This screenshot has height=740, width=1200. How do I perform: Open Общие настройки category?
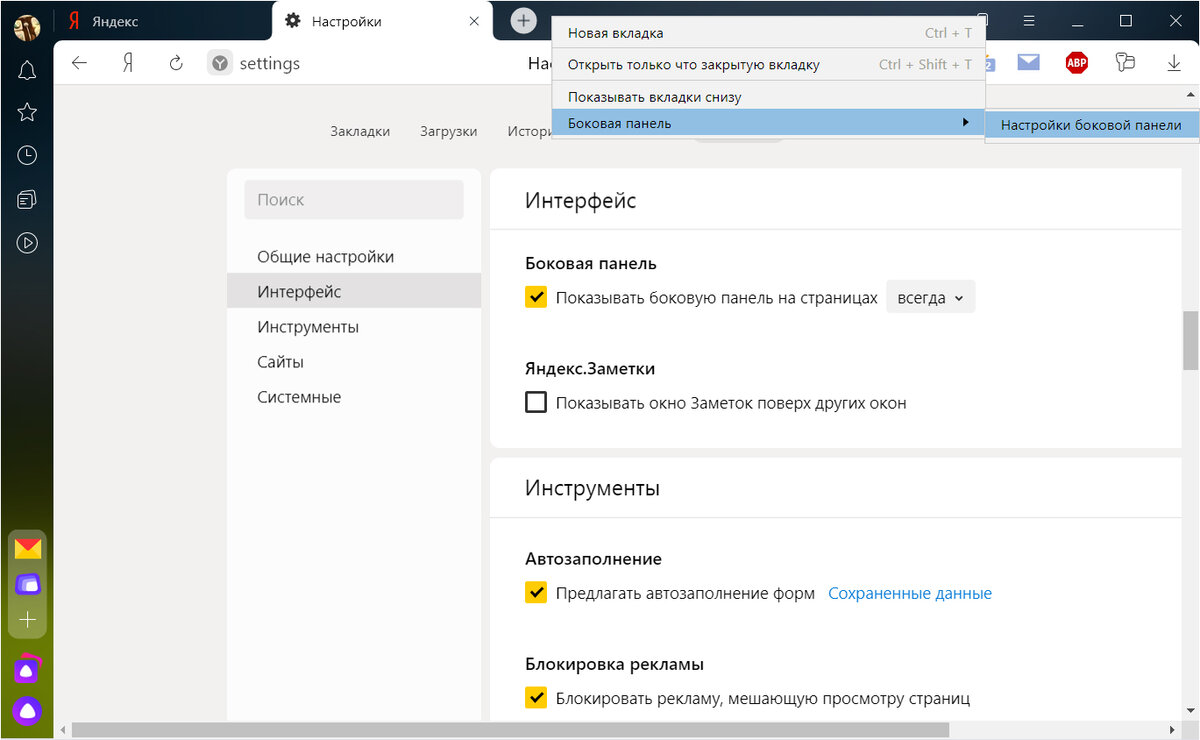354,257
